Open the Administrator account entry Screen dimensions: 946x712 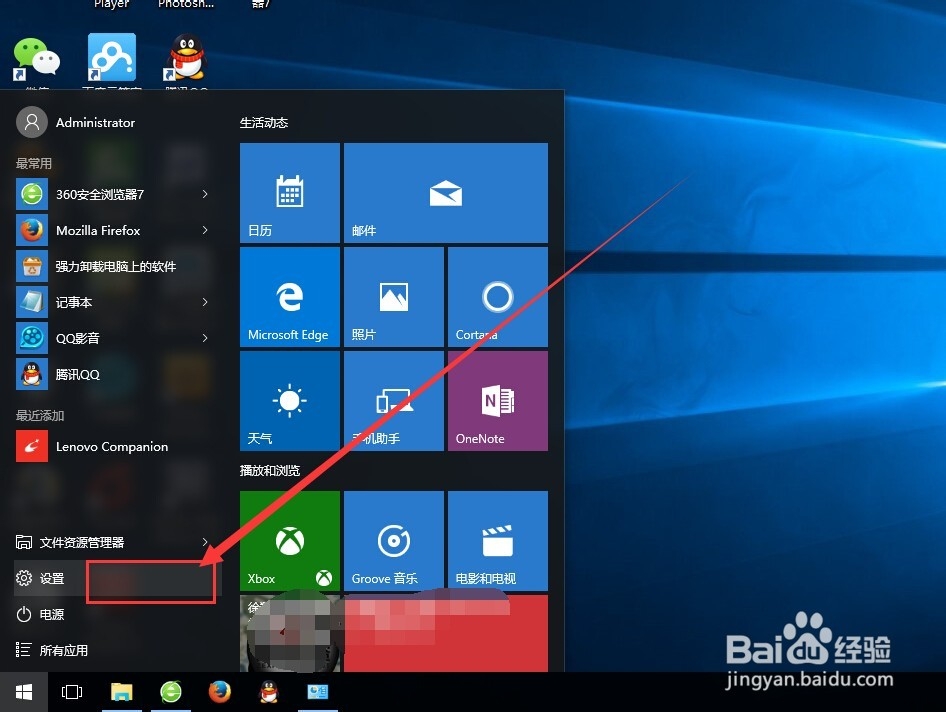80,122
